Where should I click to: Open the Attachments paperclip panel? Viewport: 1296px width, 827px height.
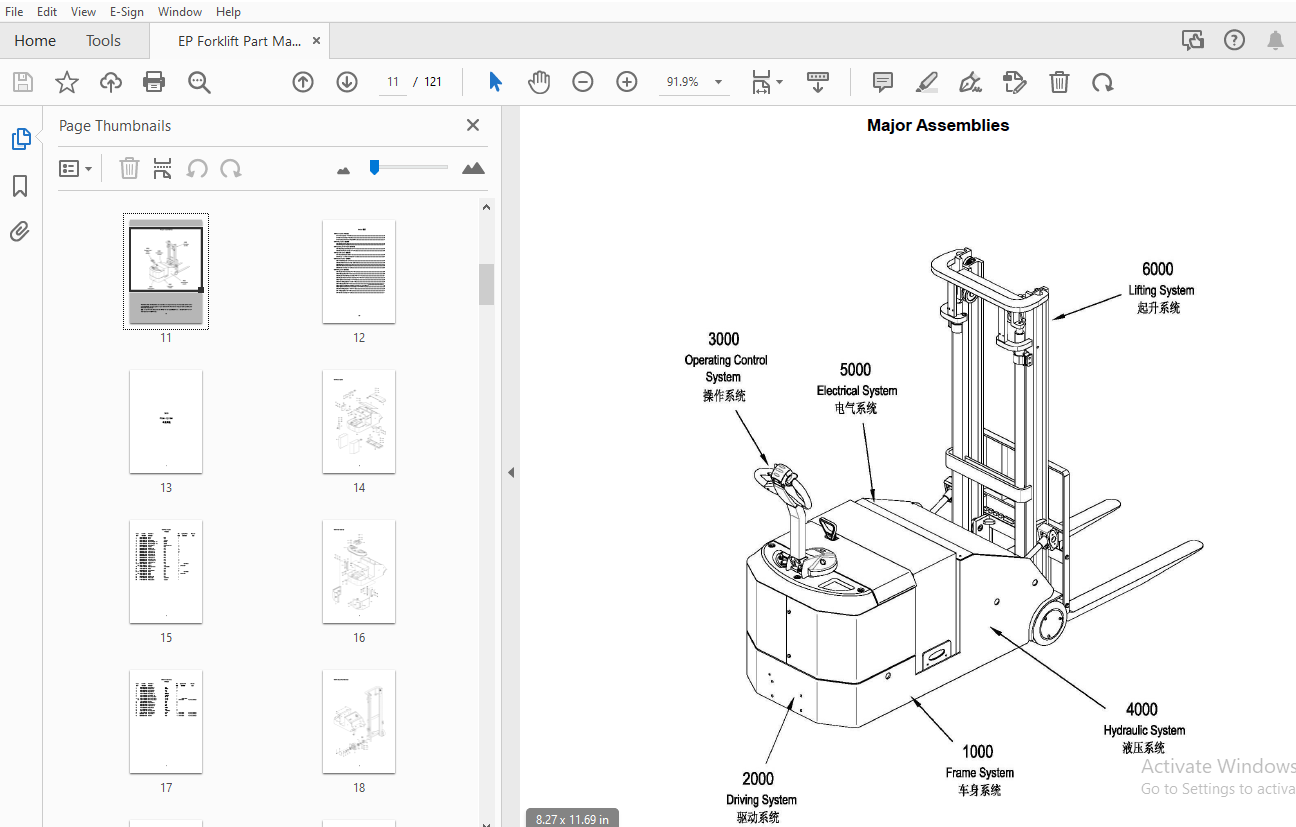pyautogui.click(x=20, y=232)
